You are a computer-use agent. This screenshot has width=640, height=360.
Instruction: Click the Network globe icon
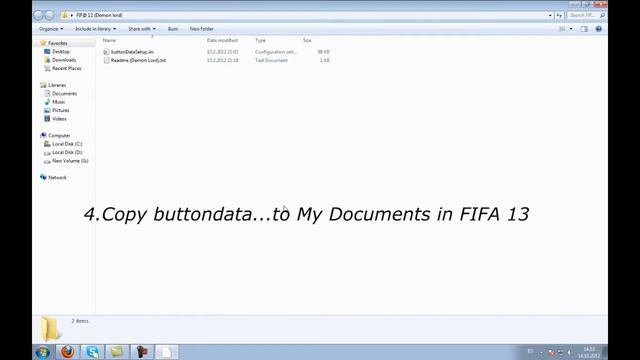pyautogui.click(x=43, y=177)
